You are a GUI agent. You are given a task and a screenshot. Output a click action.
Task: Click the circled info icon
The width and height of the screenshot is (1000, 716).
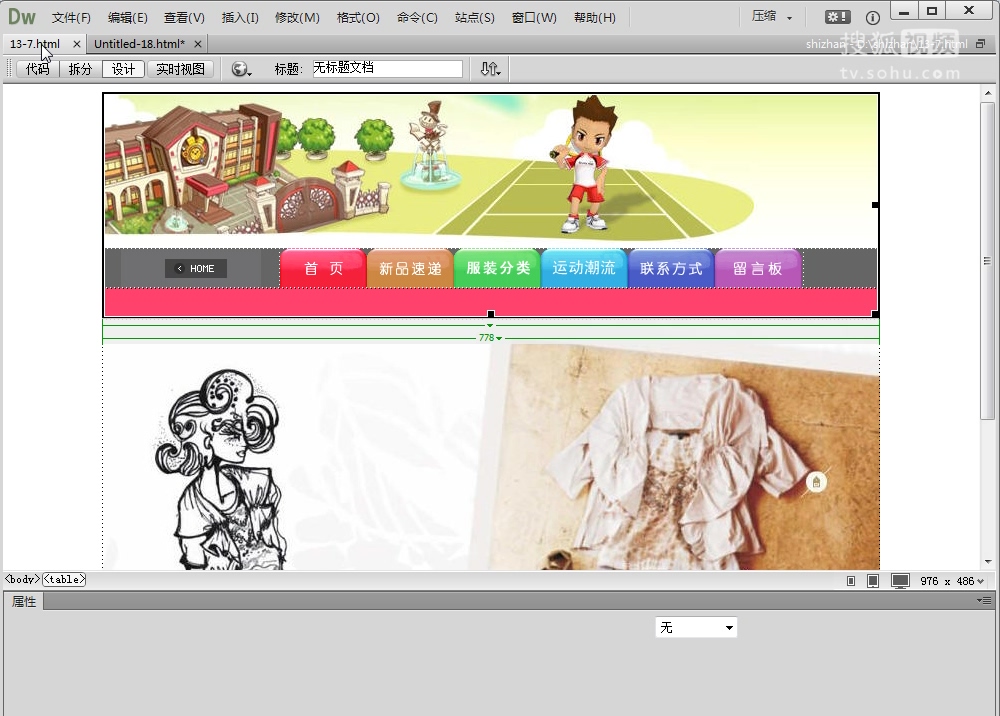pyautogui.click(x=872, y=18)
